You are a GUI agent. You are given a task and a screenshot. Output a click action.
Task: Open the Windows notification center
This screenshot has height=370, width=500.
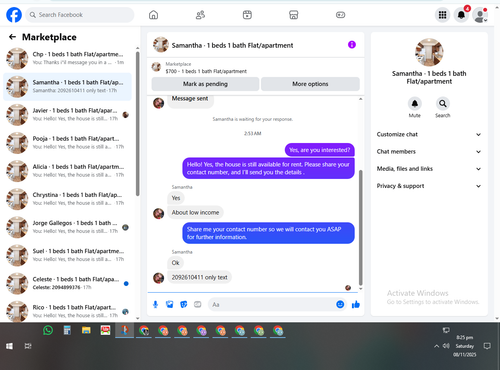click(487, 346)
